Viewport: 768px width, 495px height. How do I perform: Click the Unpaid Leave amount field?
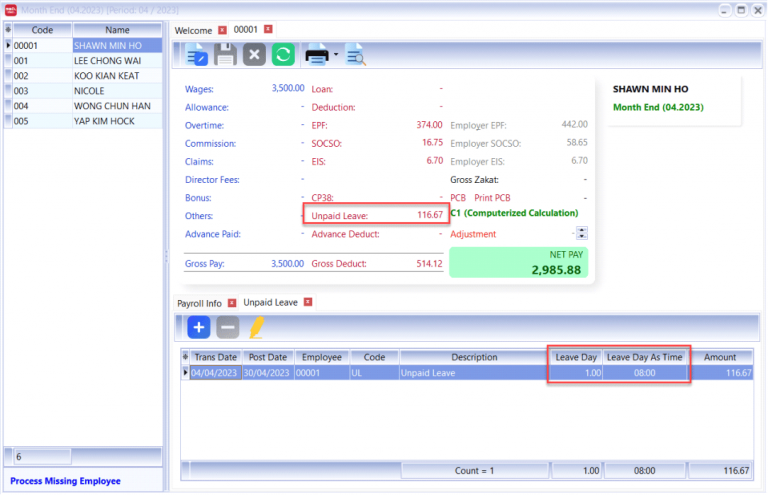point(374,216)
